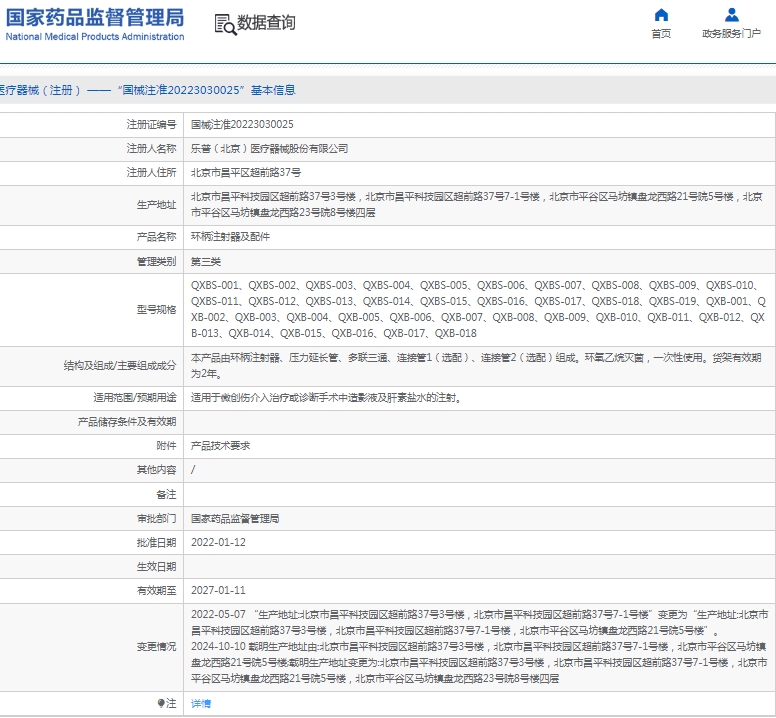Click approval date 2022-01-12
Image resolution: width=776 pixels, height=718 pixels.
pos(218,542)
